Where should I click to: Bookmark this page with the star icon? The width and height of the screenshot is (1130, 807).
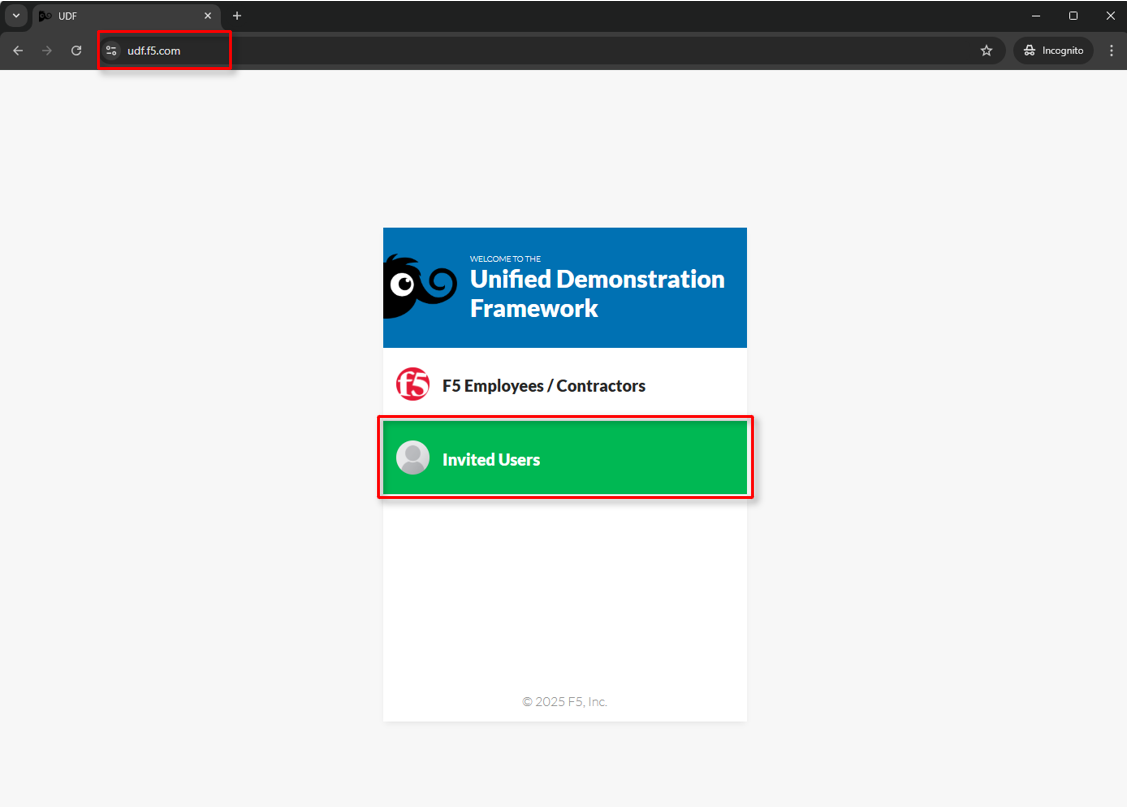tap(987, 50)
